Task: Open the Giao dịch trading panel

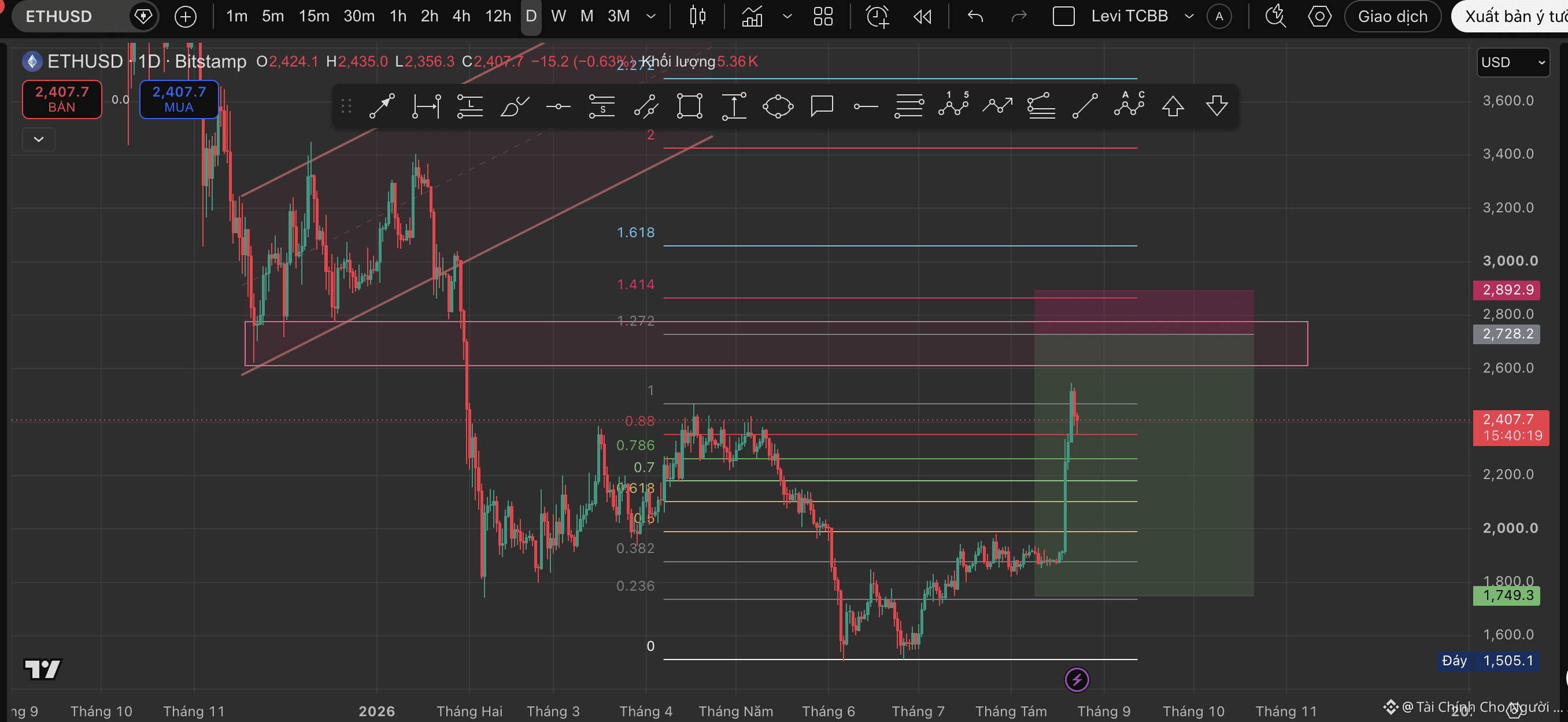Action: point(1393,16)
